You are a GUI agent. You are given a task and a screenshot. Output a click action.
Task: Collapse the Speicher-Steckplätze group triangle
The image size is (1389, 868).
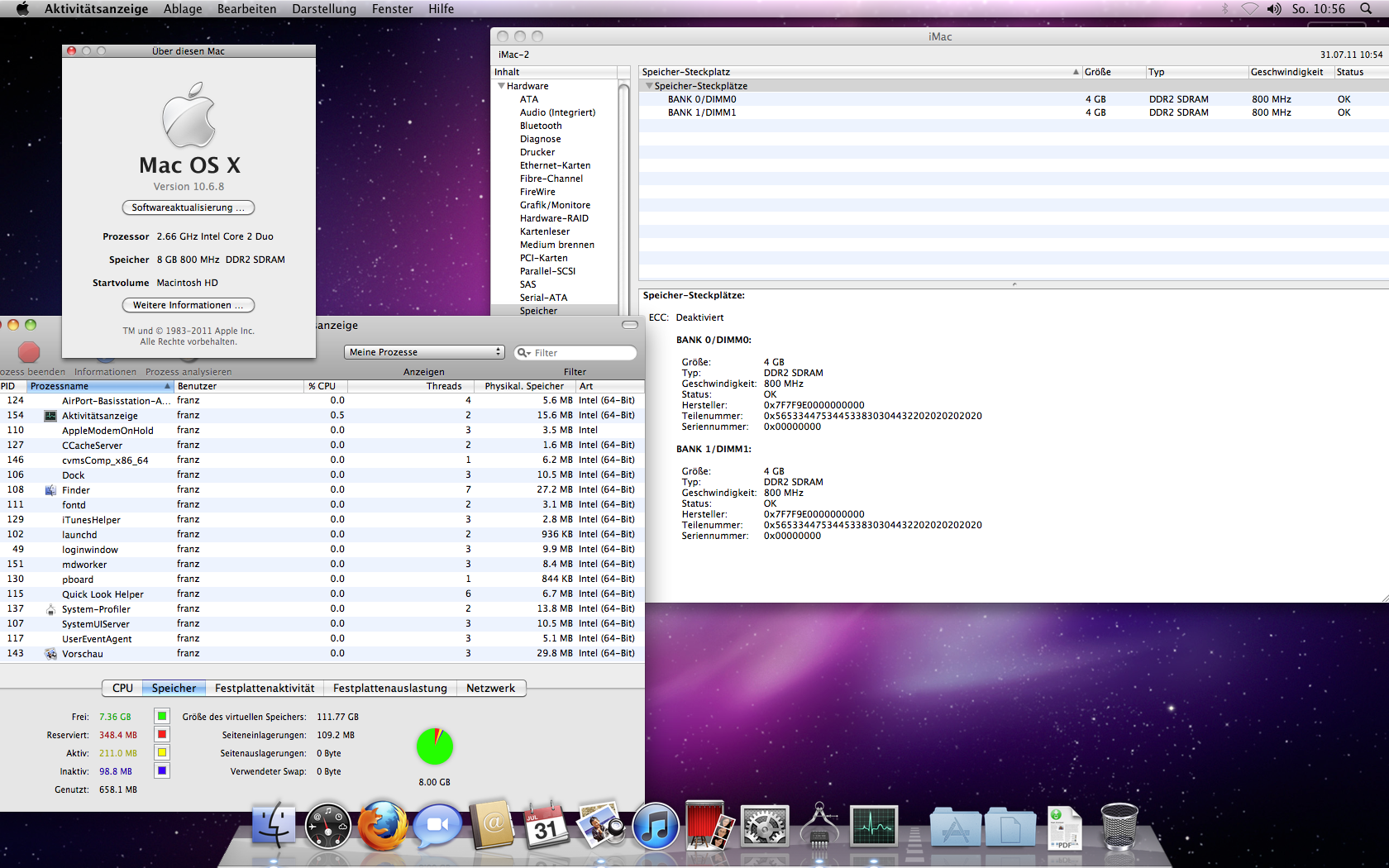point(649,86)
